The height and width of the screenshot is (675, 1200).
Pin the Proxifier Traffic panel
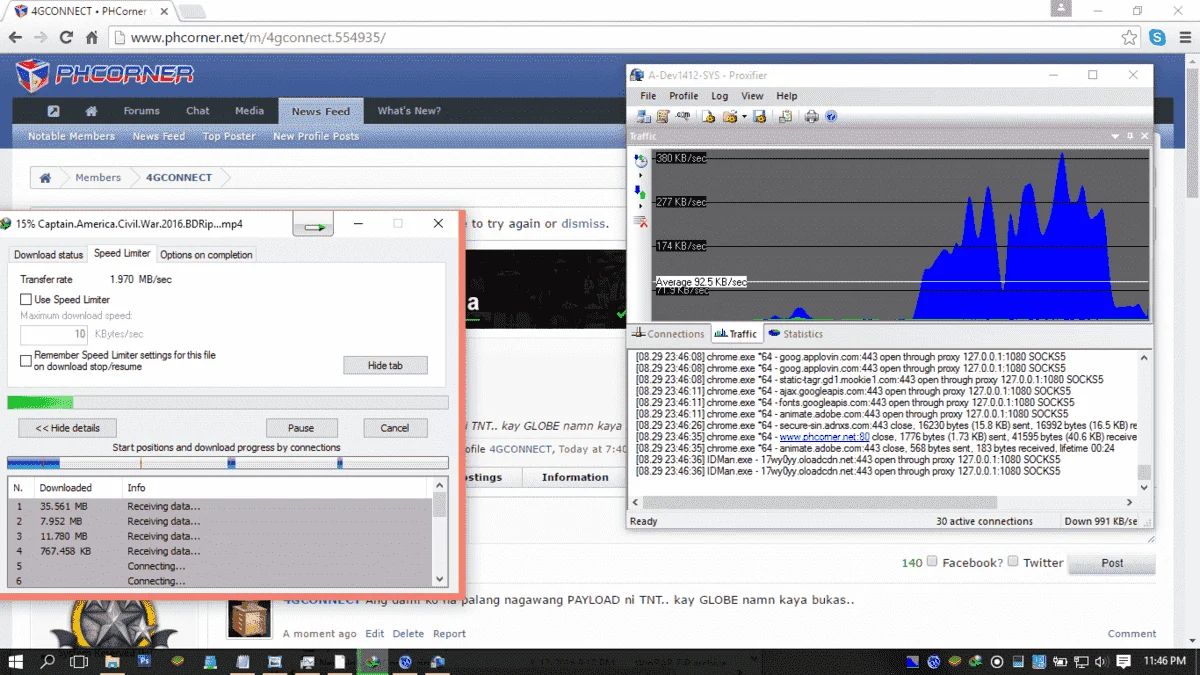[x=1130, y=136]
